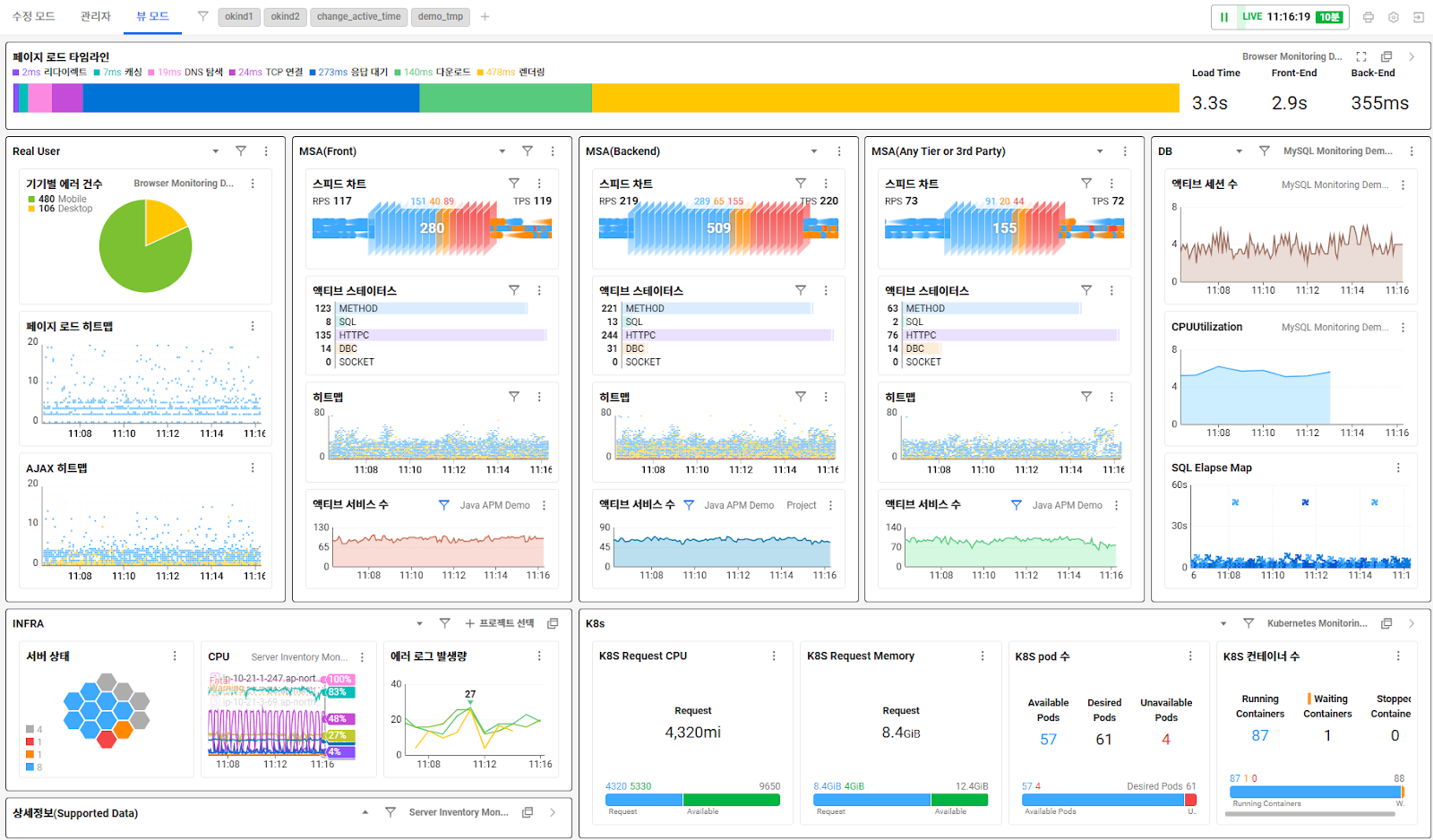Image resolution: width=1433 pixels, height=840 pixels.
Task: Open K8S pod 수 widget options menu
Action: [1190, 656]
